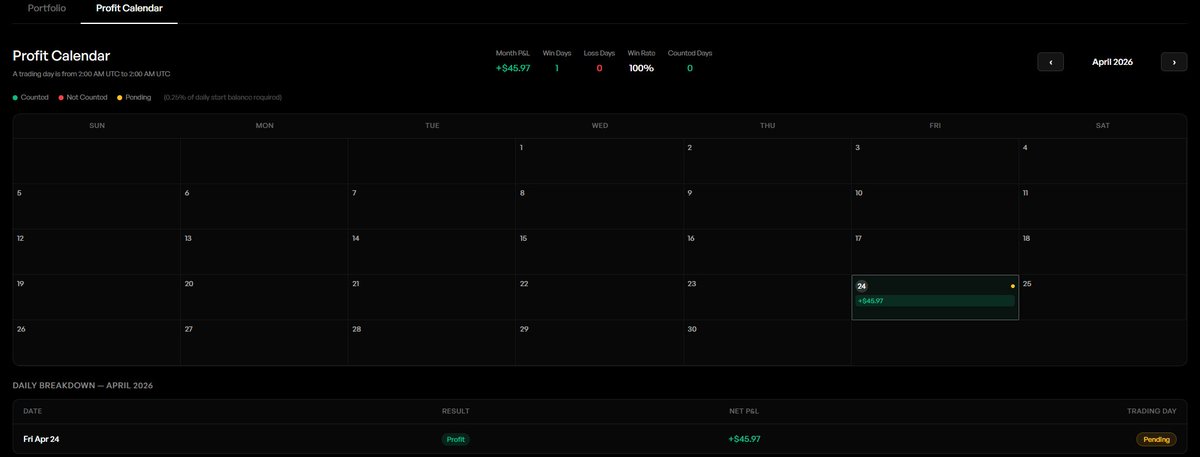Select calendar day 24
This screenshot has width=1200, height=457.
coord(935,297)
